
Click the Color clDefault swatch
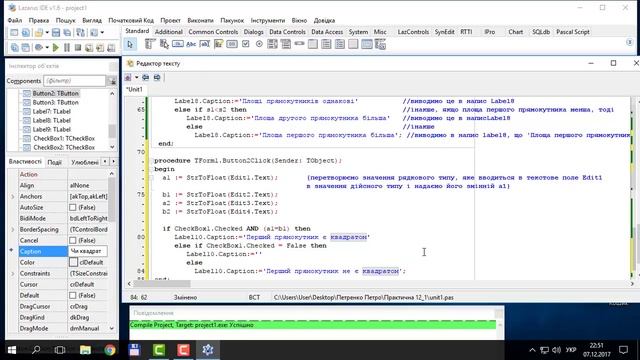coord(73,262)
